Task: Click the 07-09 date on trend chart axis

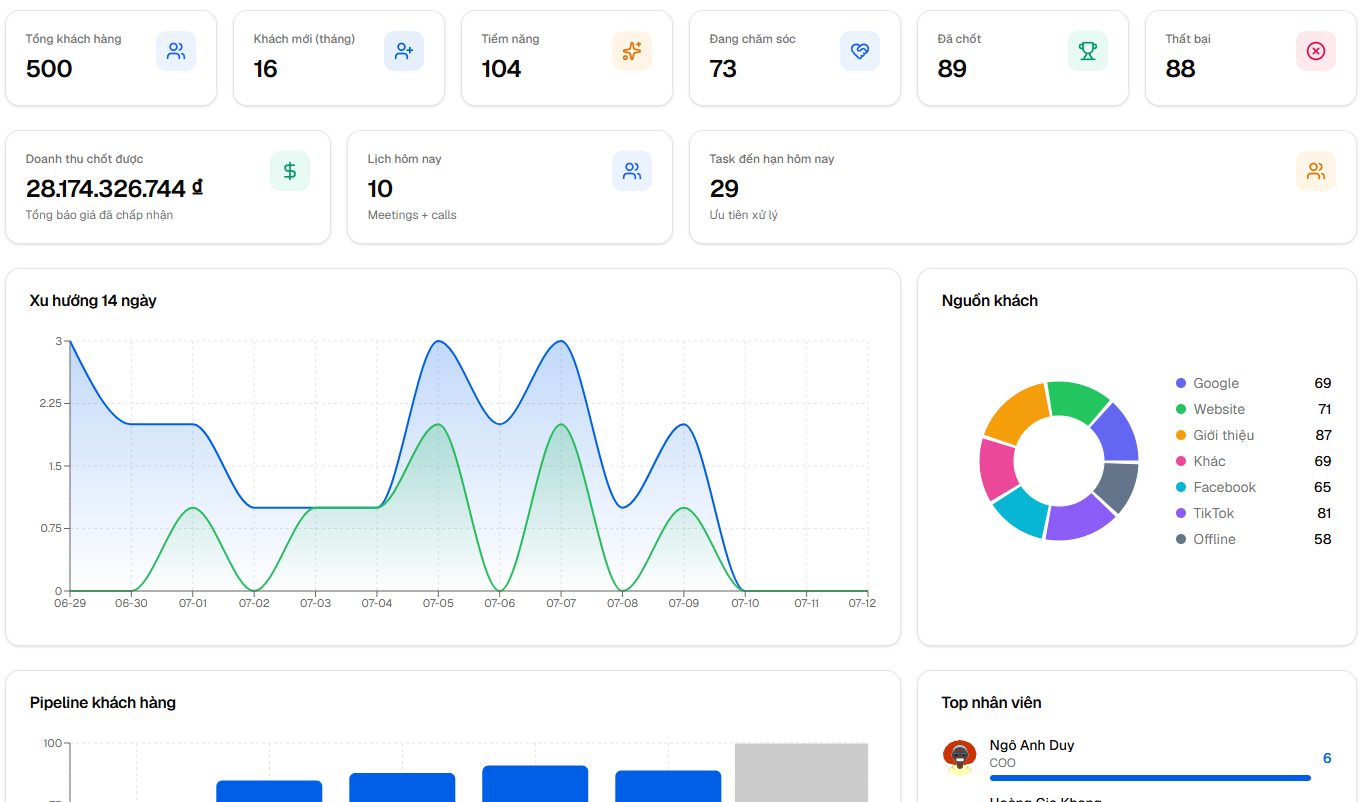Action: [x=684, y=603]
